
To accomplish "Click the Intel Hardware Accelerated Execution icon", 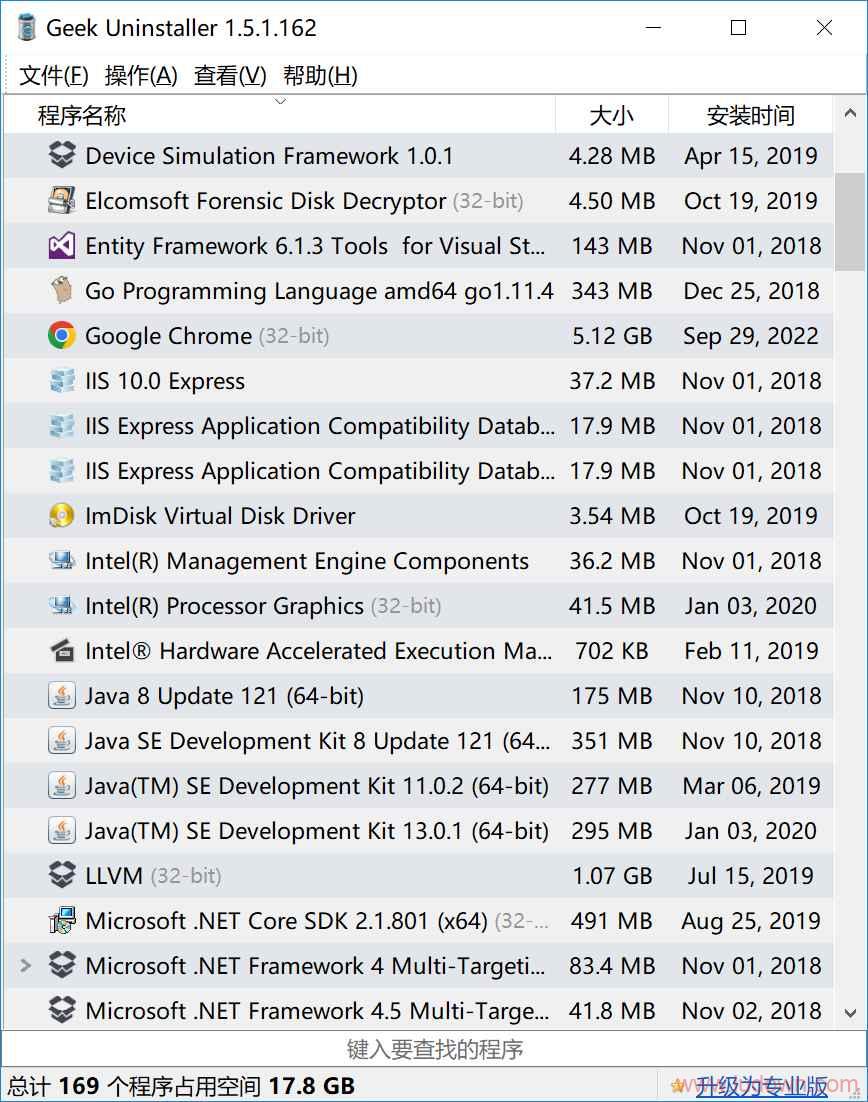I will (62, 650).
